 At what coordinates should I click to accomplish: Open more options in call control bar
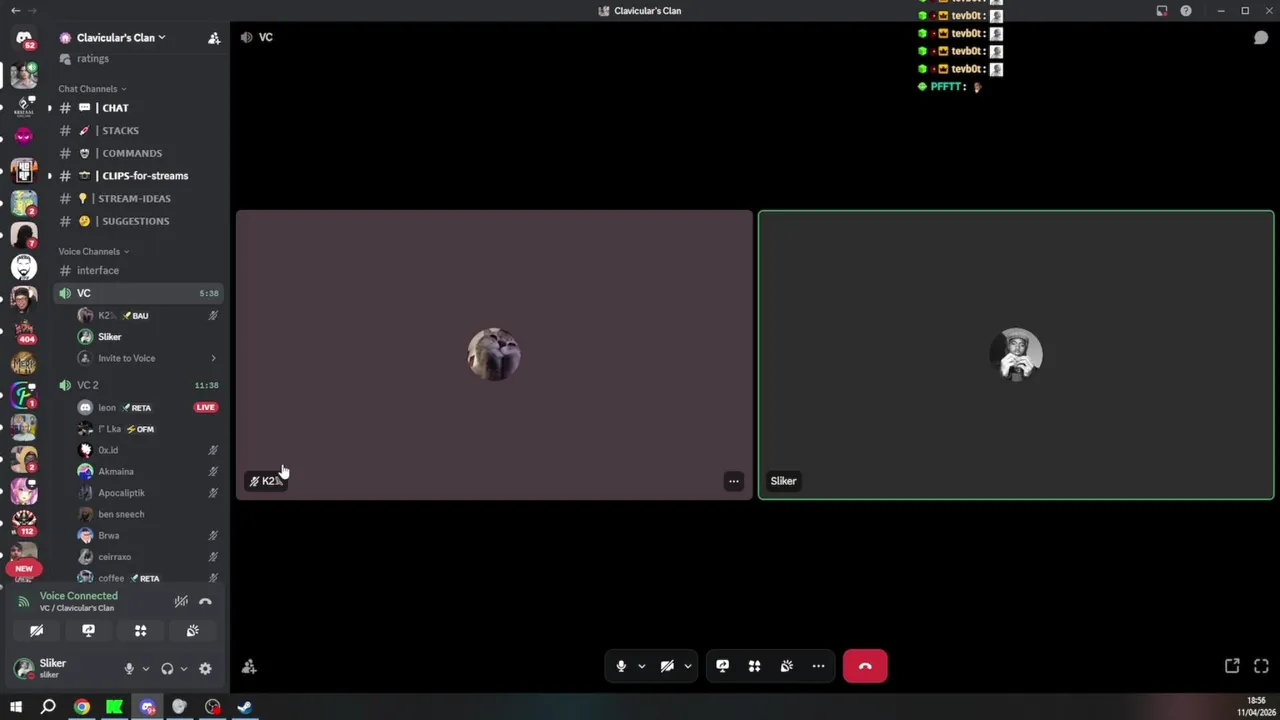click(818, 666)
